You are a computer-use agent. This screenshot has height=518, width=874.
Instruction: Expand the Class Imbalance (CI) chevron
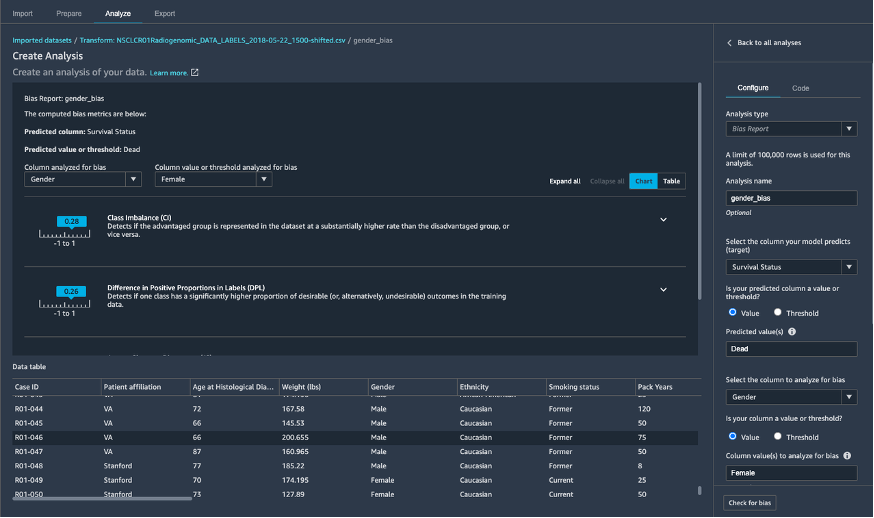[663, 220]
